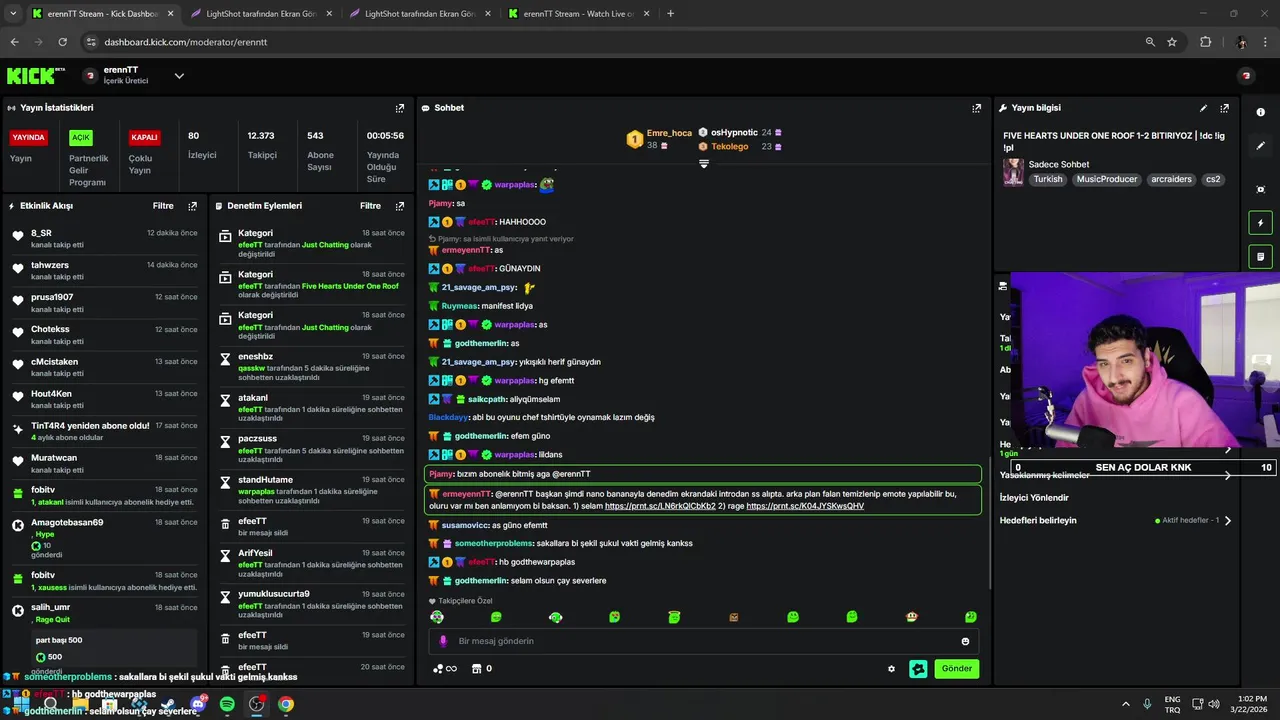Pop out the Denetim Eylemleri panel
Screen dimensions: 1280x720
tap(400, 206)
